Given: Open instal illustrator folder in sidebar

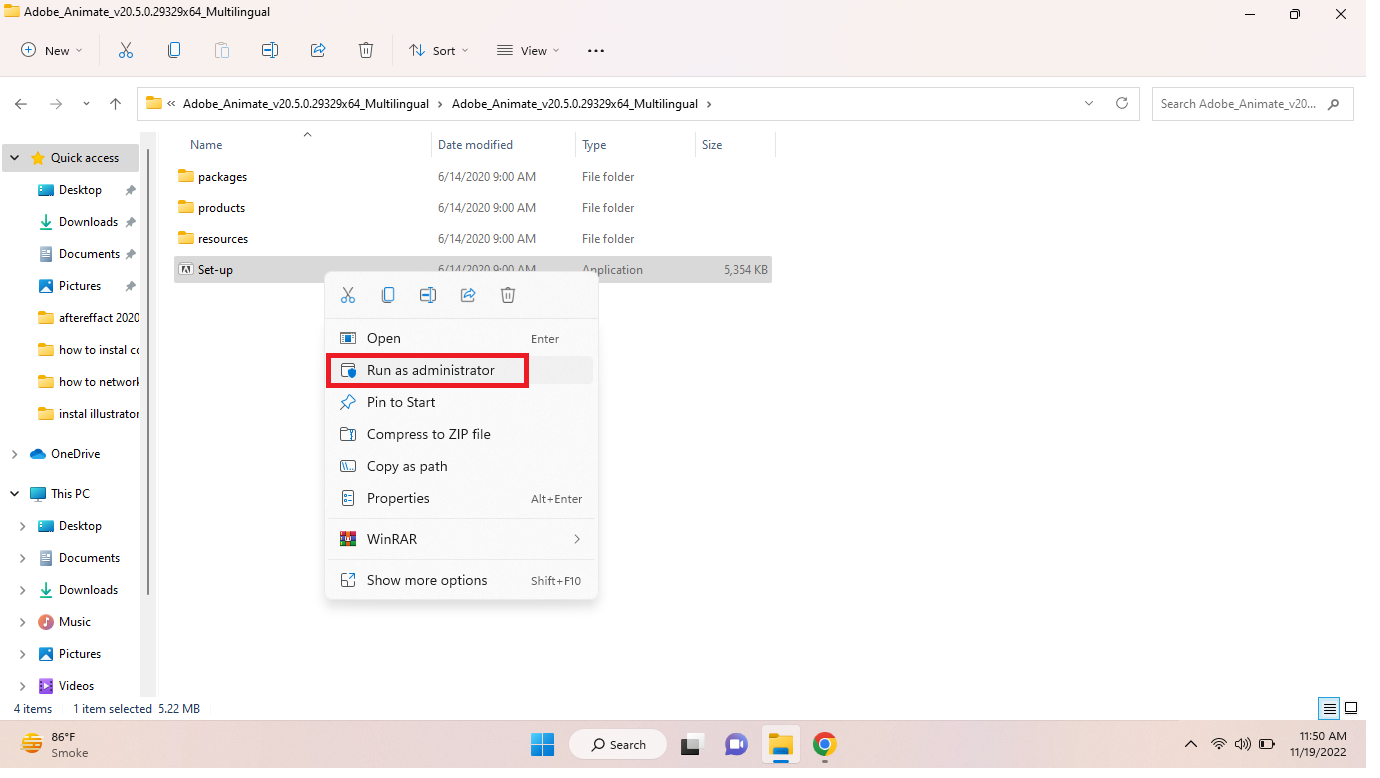Looking at the screenshot, I should point(88,414).
